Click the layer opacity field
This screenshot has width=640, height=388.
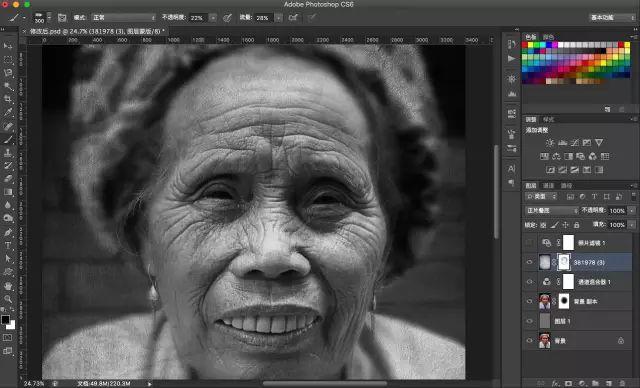tap(617, 211)
